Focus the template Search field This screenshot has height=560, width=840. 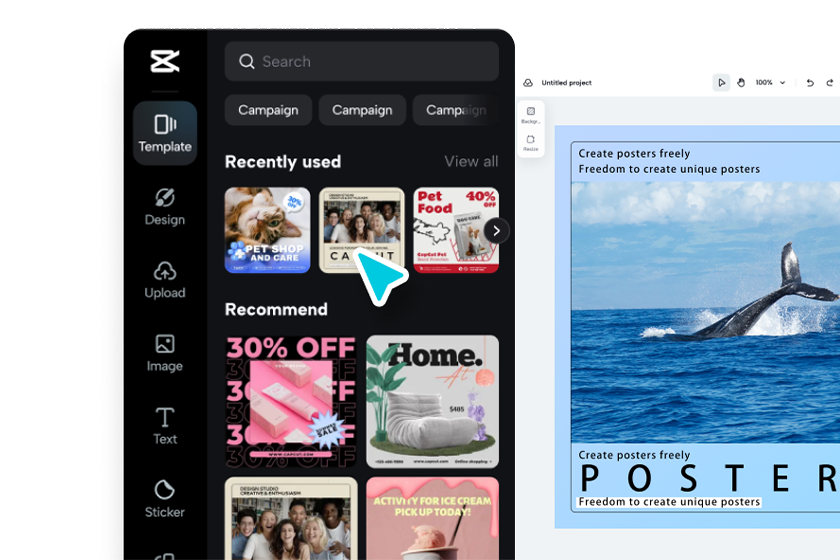click(362, 62)
